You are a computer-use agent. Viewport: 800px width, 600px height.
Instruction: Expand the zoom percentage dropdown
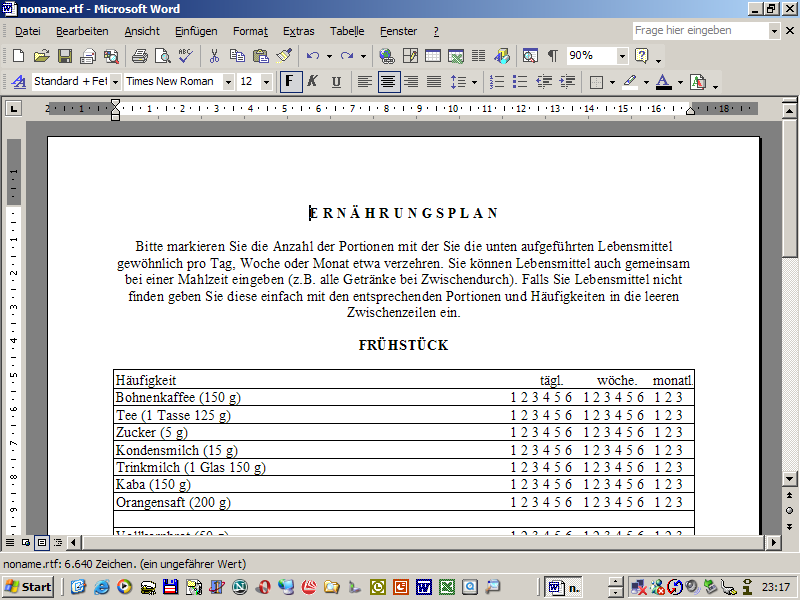click(622, 56)
